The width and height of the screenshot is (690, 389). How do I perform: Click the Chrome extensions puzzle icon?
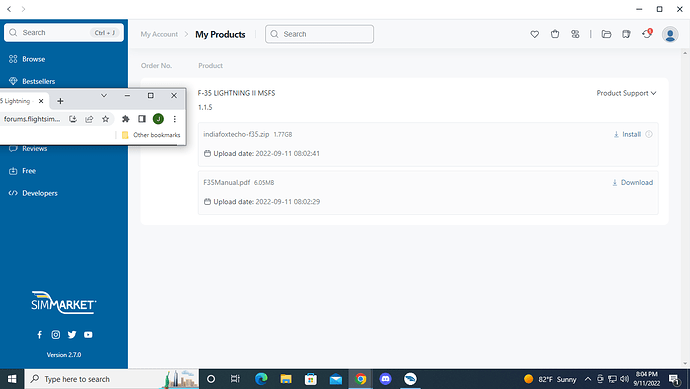(125, 119)
